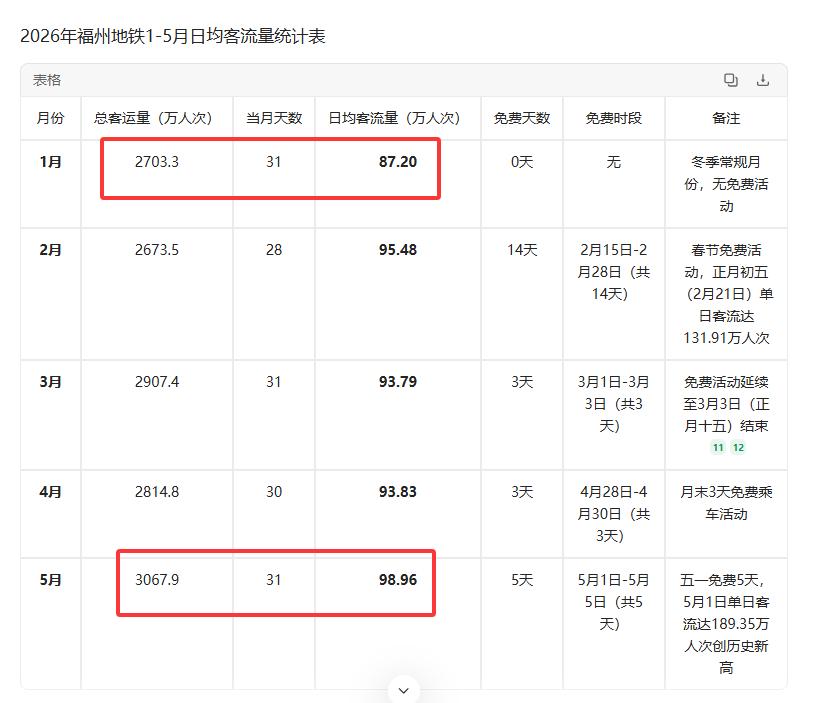814x703 pixels.
Task: Select the 免费时段 column header
Action: point(614,118)
